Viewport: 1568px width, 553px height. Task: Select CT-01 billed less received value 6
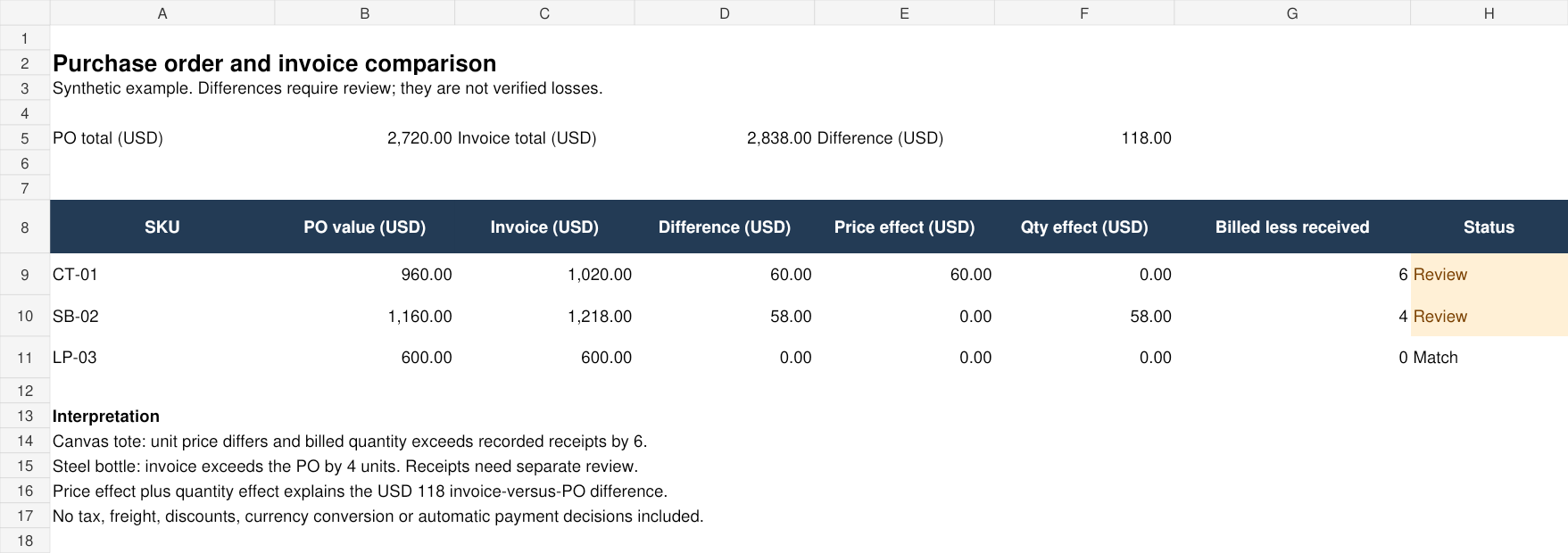(1292, 275)
